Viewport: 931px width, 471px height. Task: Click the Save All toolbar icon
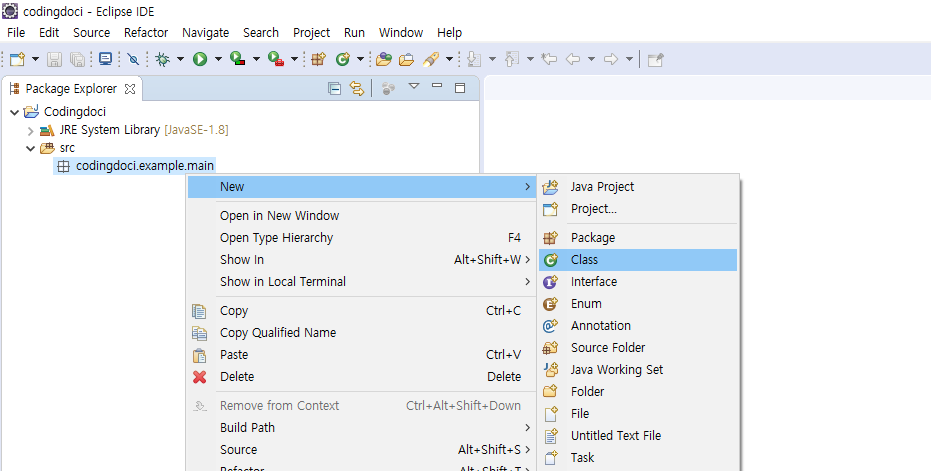[77, 59]
